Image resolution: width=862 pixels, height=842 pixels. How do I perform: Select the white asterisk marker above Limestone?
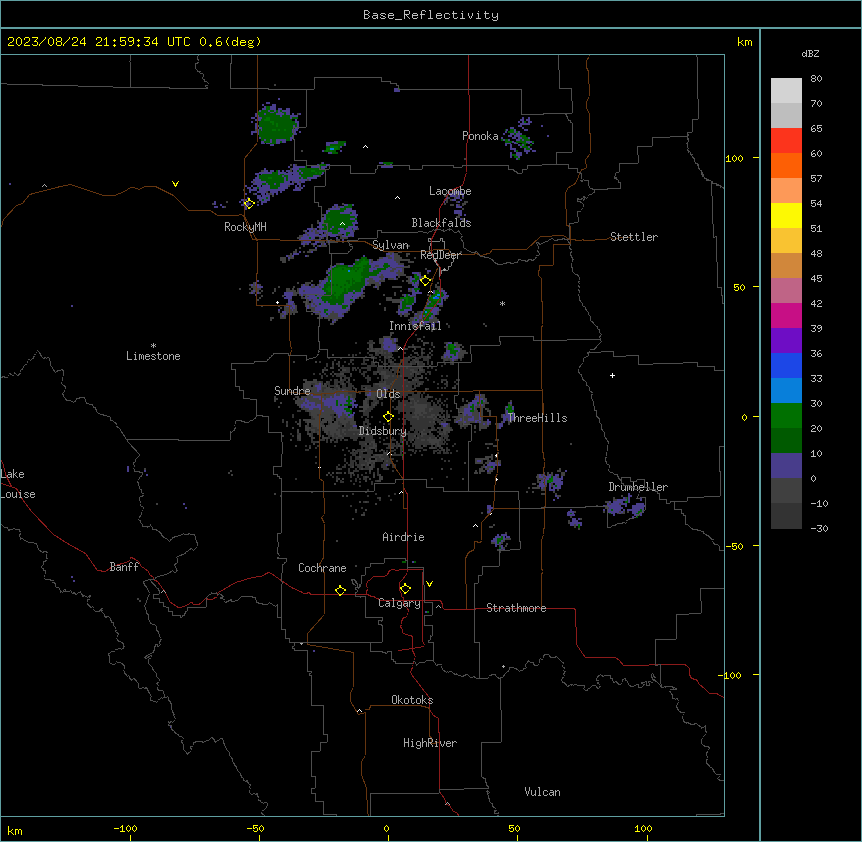click(153, 346)
